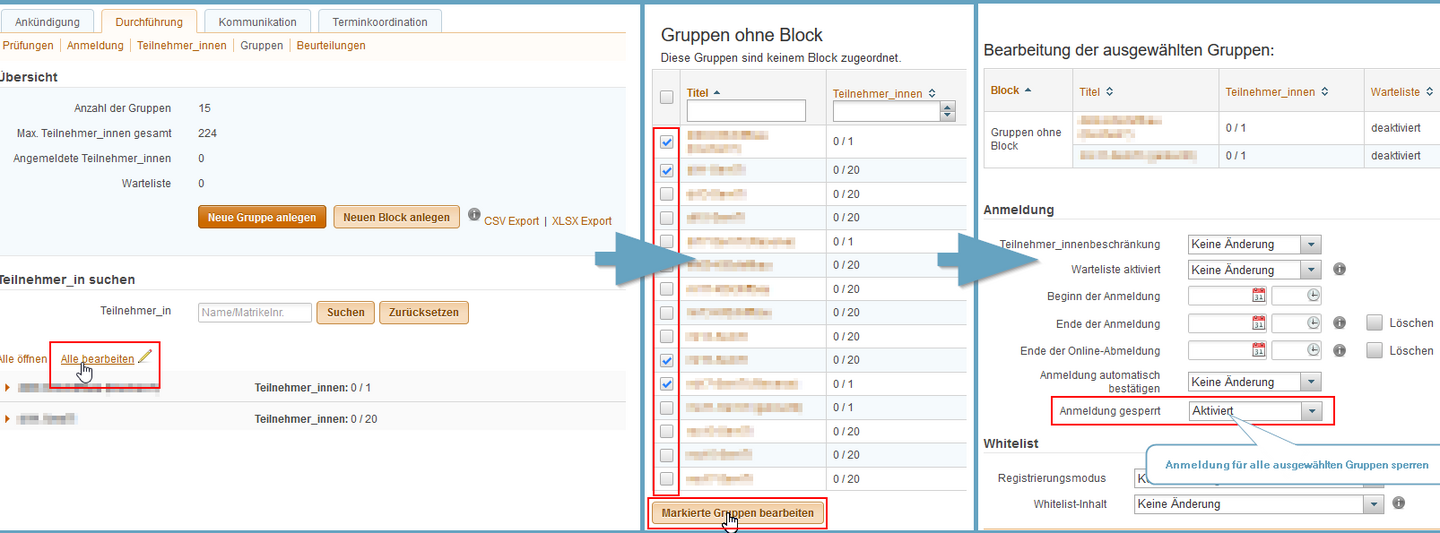
Task: Open clock picker for Ende der Online-Abmeldung
Action: [x=1313, y=351]
